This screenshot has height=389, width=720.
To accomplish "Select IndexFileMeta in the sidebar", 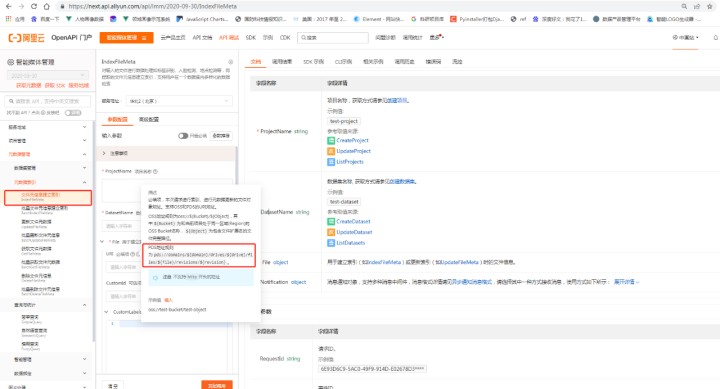I will [48, 197].
